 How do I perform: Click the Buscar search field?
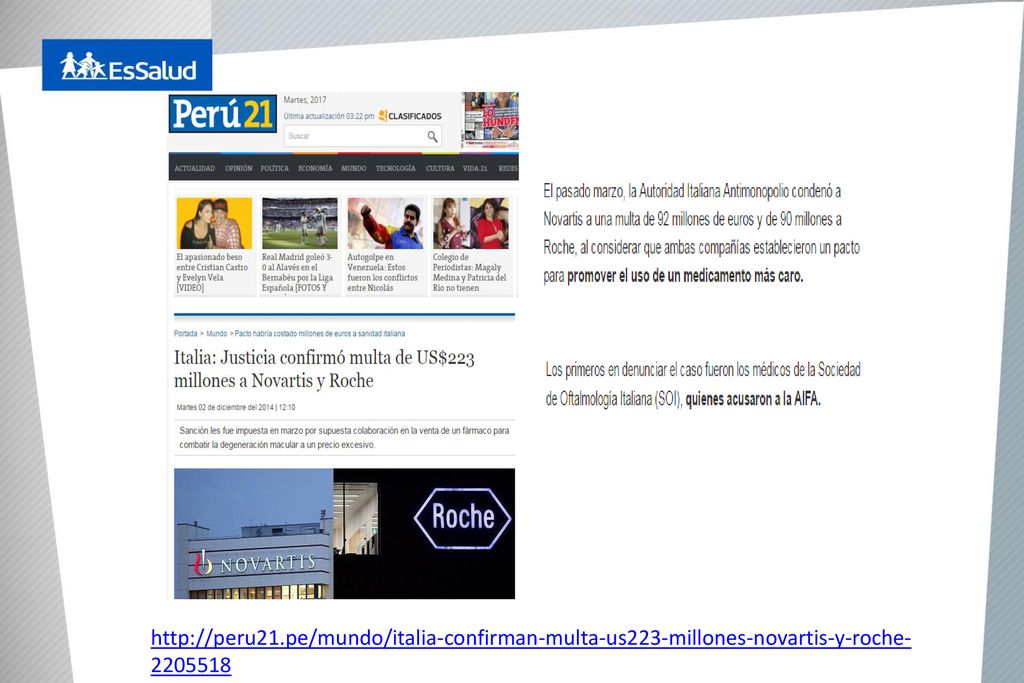(x=363, y=136)
